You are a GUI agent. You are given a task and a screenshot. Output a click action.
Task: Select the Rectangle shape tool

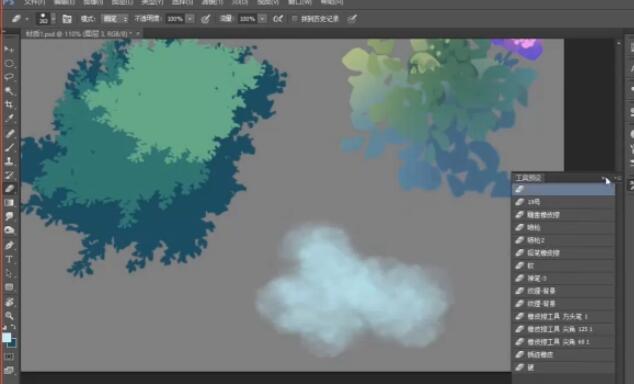(x=9, y=287)
